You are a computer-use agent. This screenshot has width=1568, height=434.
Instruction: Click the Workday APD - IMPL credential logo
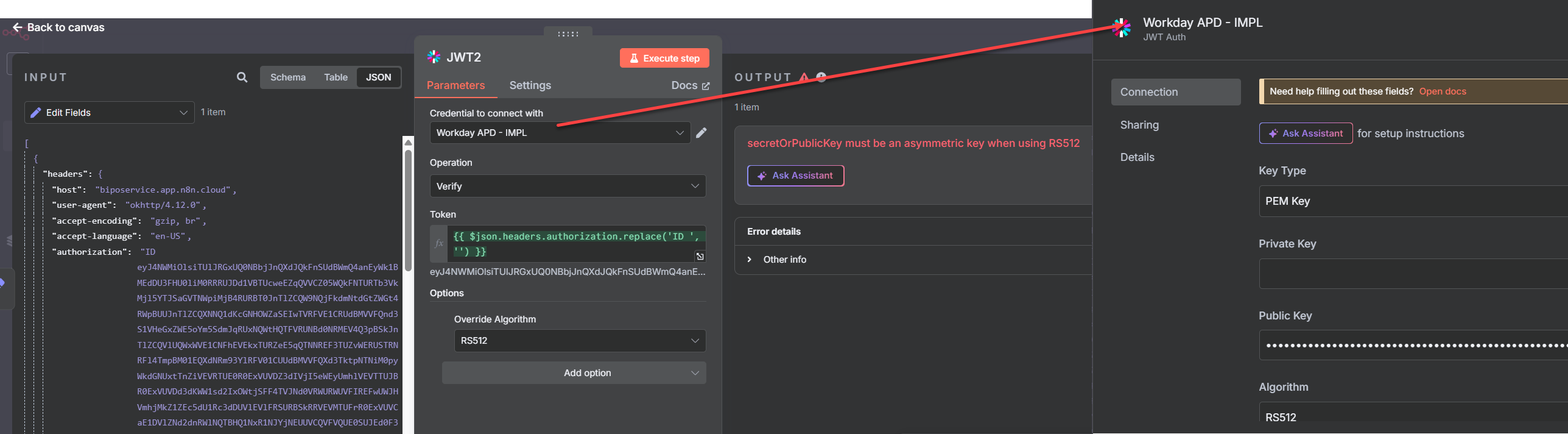pyautogui.click(x=1121, y=27)
